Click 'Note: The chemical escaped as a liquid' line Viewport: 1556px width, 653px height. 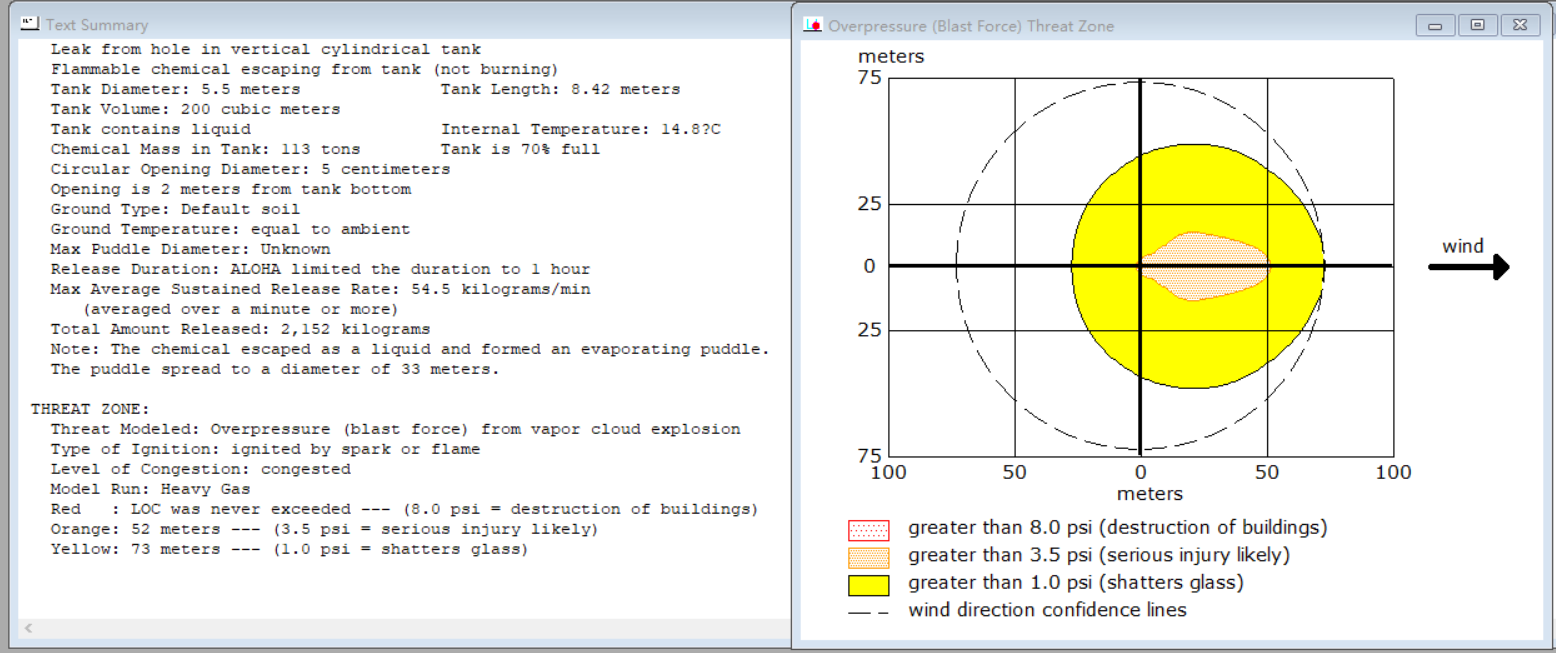coord(410,349)
